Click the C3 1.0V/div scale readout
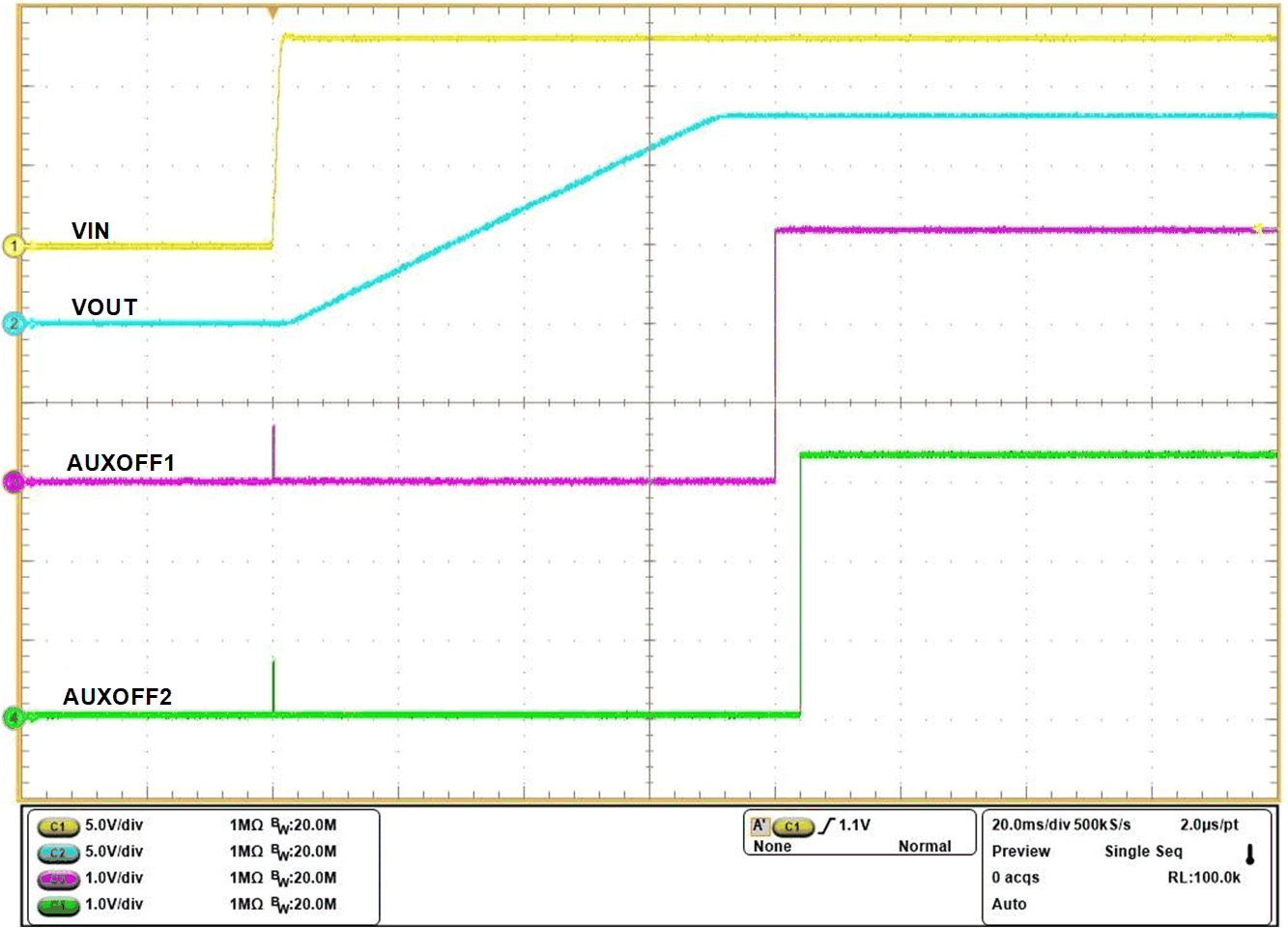 pyautogui.click(x=114, y=878)
